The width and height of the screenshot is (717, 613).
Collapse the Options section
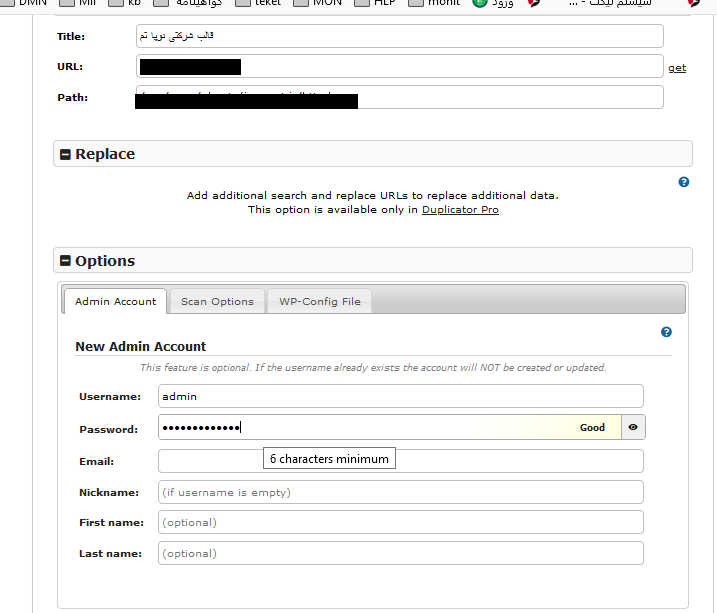pyautogui.click(x=66, y=261)
